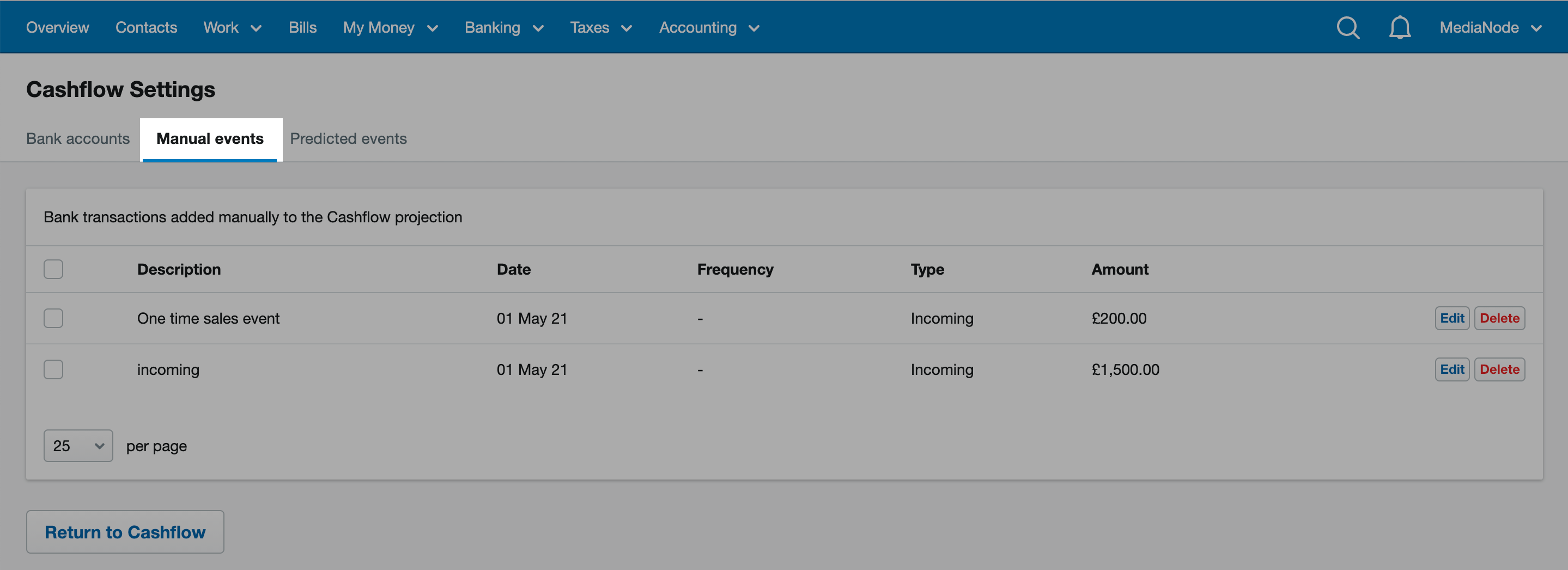Delete the One time sales event
1568x570 pixels.
1499,318
